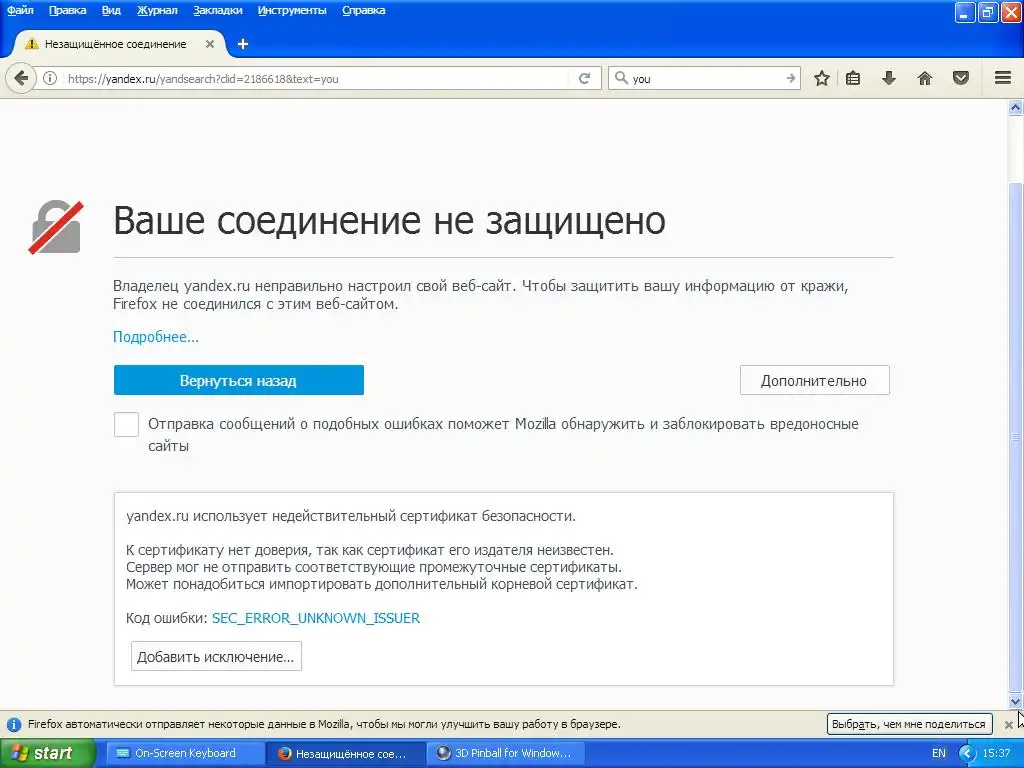Focus the search box containing 'you'
The image size is (1024, 768).
[705, 78]
